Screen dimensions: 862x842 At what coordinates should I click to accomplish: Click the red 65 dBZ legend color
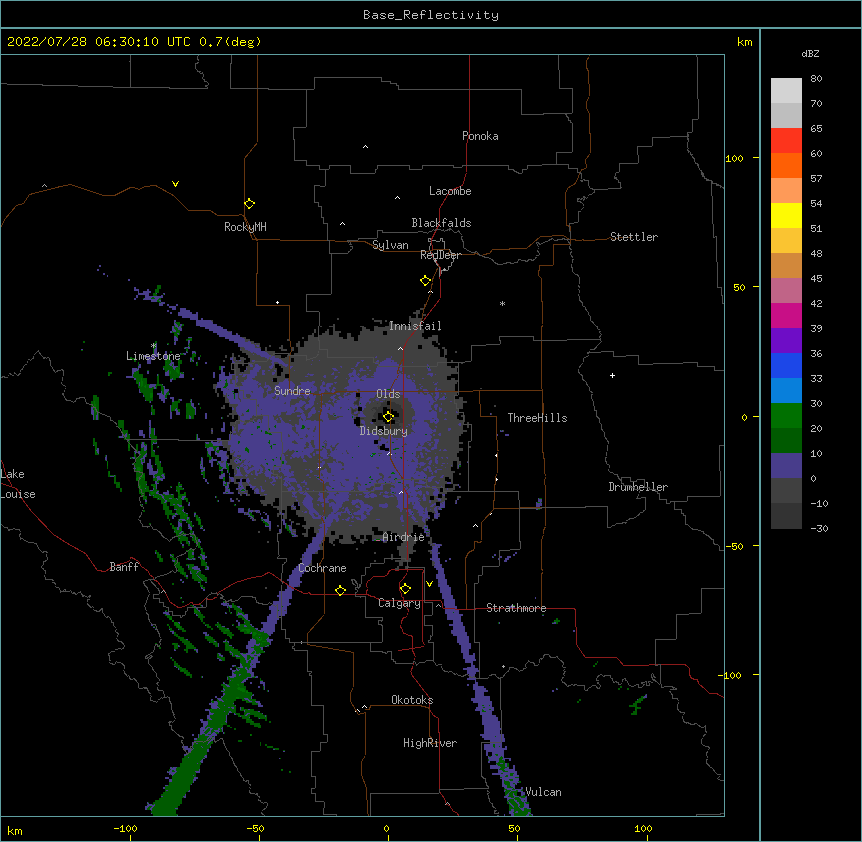786,140
